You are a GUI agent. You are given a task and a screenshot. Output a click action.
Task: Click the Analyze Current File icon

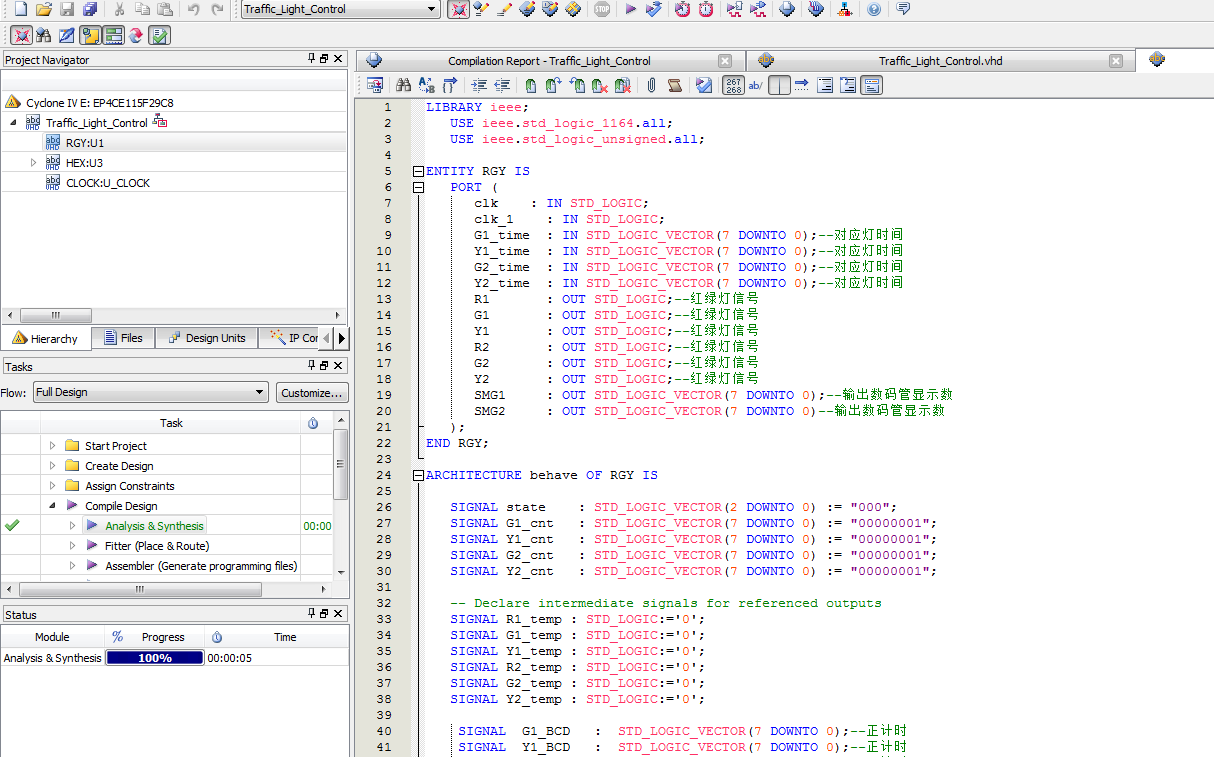pos(704,86)
